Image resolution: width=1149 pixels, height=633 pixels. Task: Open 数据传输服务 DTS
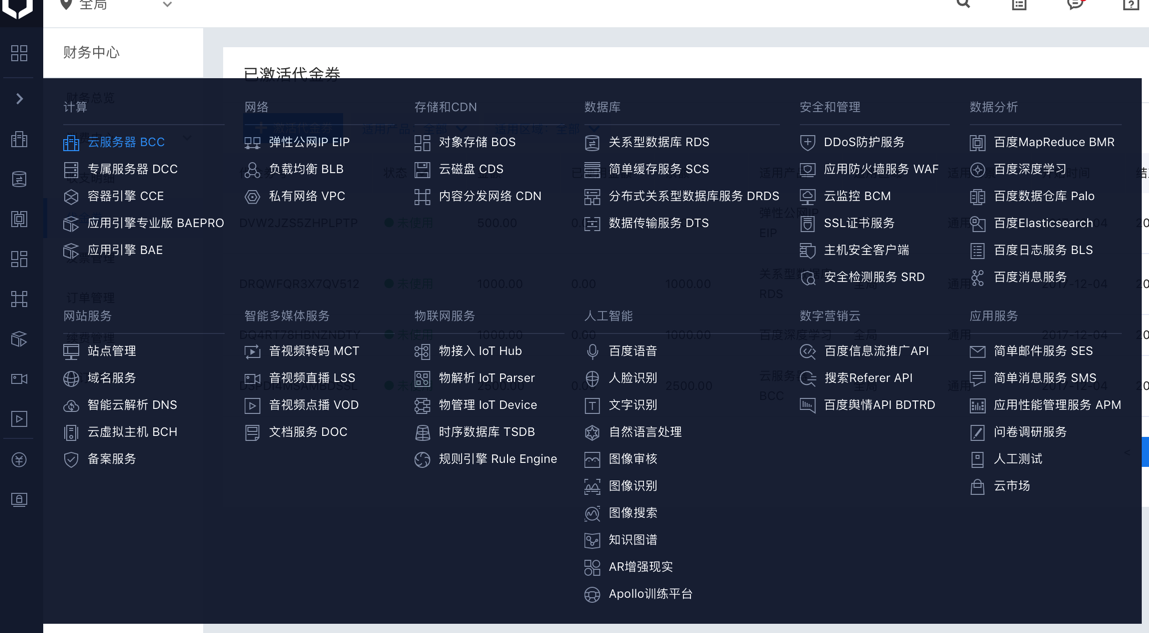(x=659, y=223)
